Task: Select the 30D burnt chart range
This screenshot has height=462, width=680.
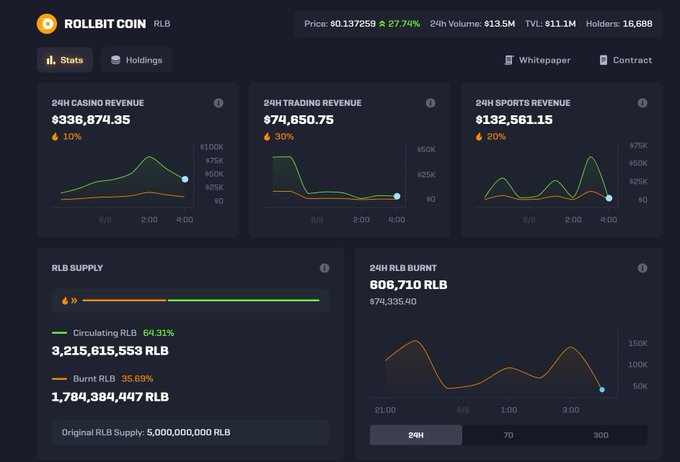Action: coord(601,435)
